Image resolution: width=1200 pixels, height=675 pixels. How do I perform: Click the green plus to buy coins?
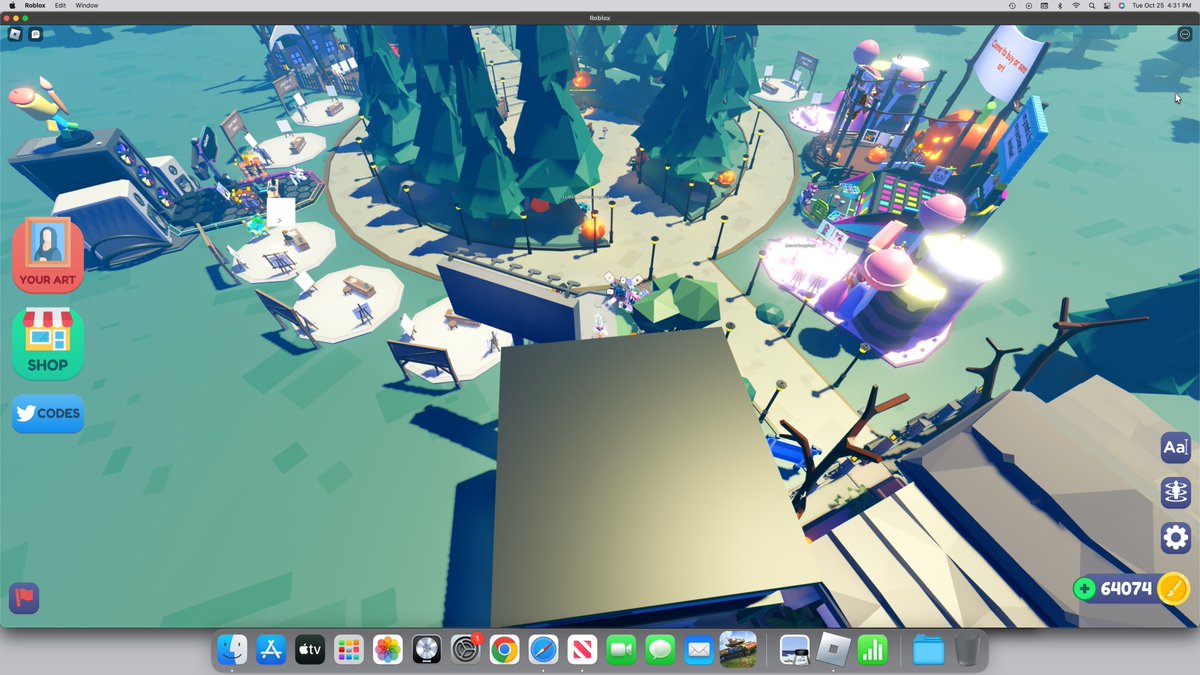click(1085, 589)
